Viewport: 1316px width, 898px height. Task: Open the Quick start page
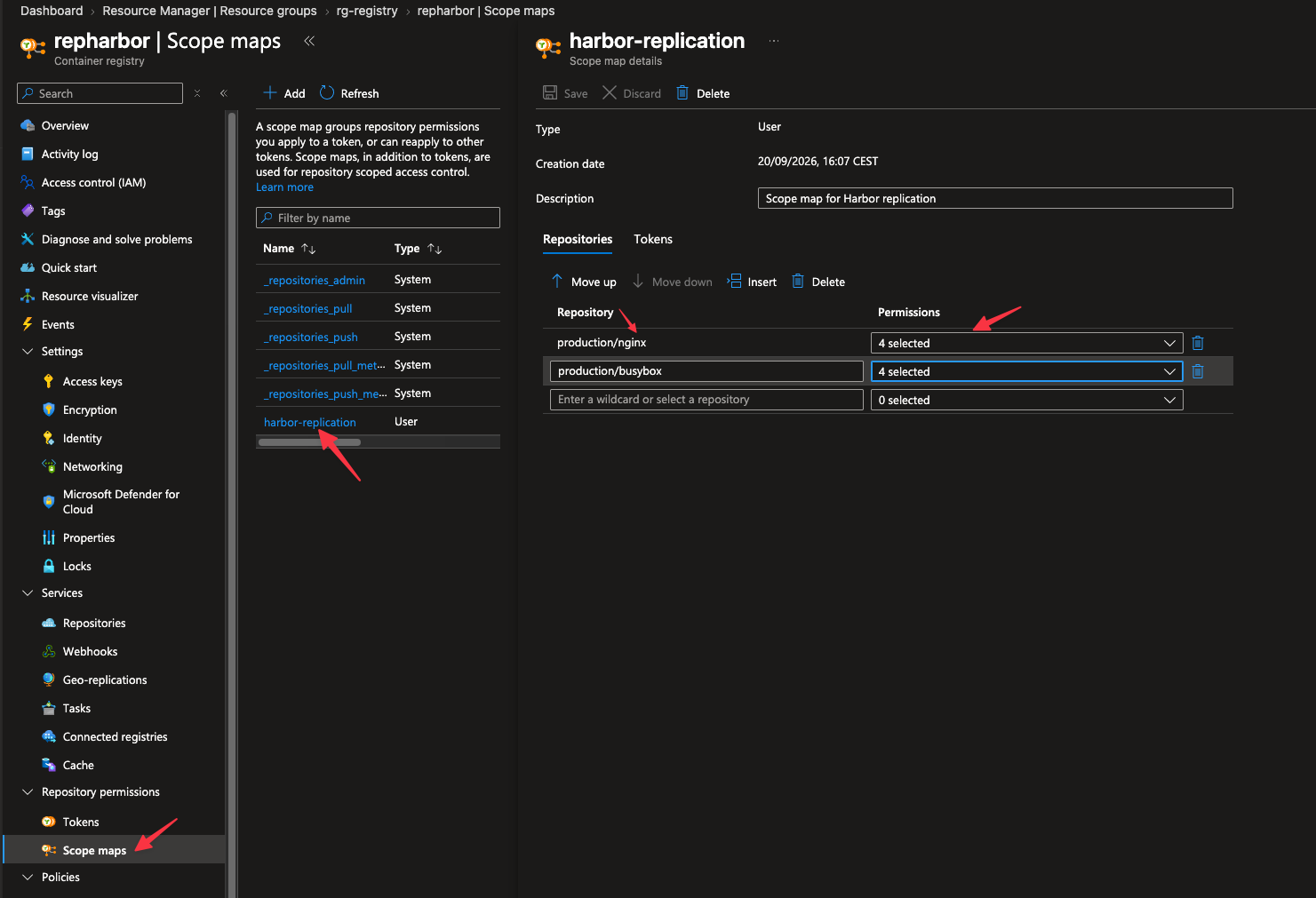click(x=69, y=267)
